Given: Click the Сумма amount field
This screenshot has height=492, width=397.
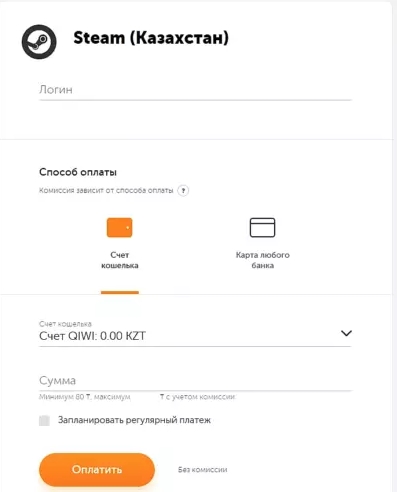Looking at the screenshot, I should click(x=195, y=381).
